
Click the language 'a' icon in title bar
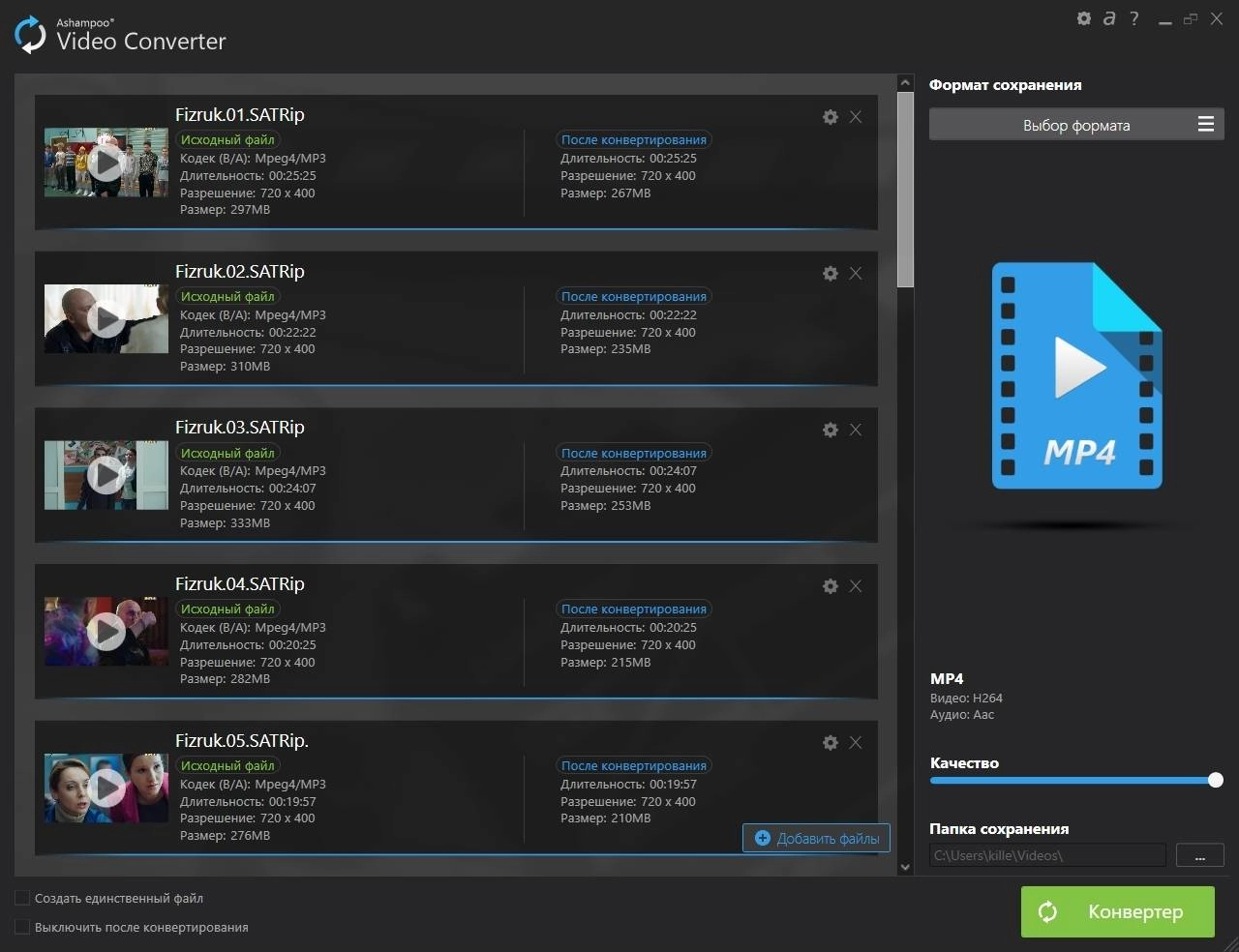tap(1109, 18)
